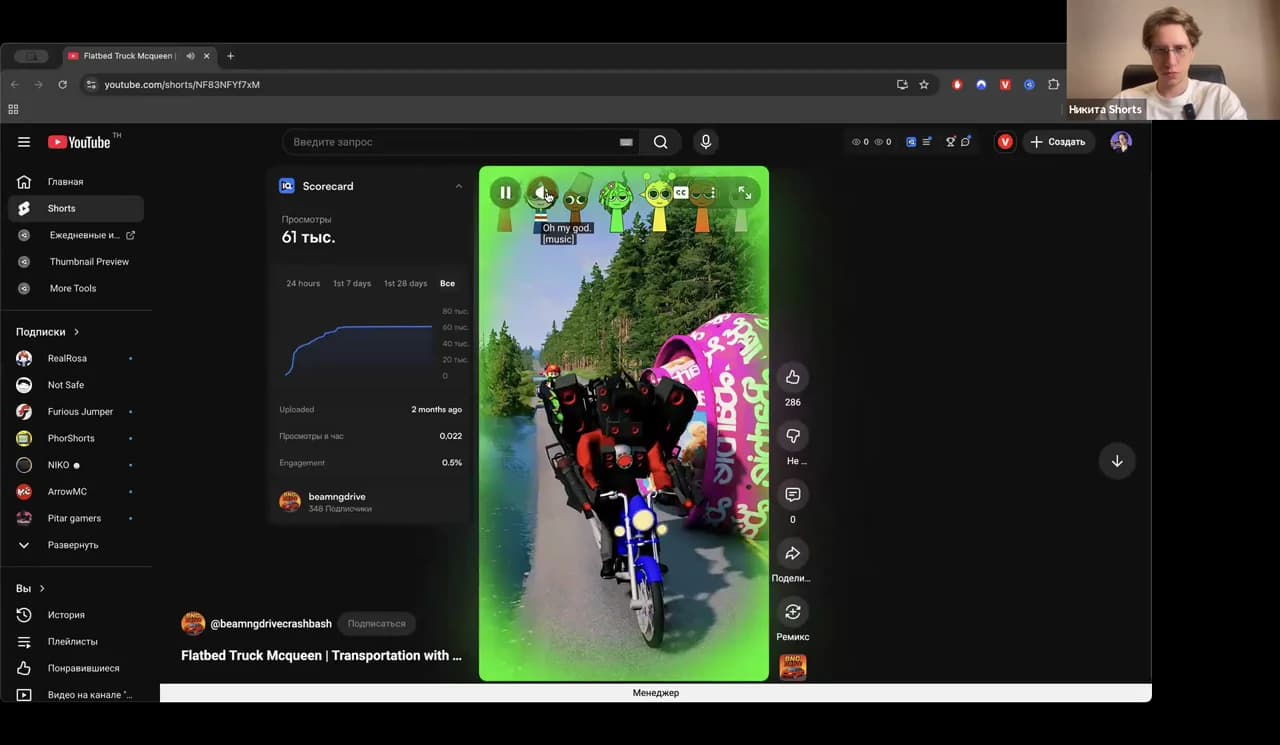1280x745 pixels.
Task: Share the short via arrow icon
Action: click(x=793, y=553)
